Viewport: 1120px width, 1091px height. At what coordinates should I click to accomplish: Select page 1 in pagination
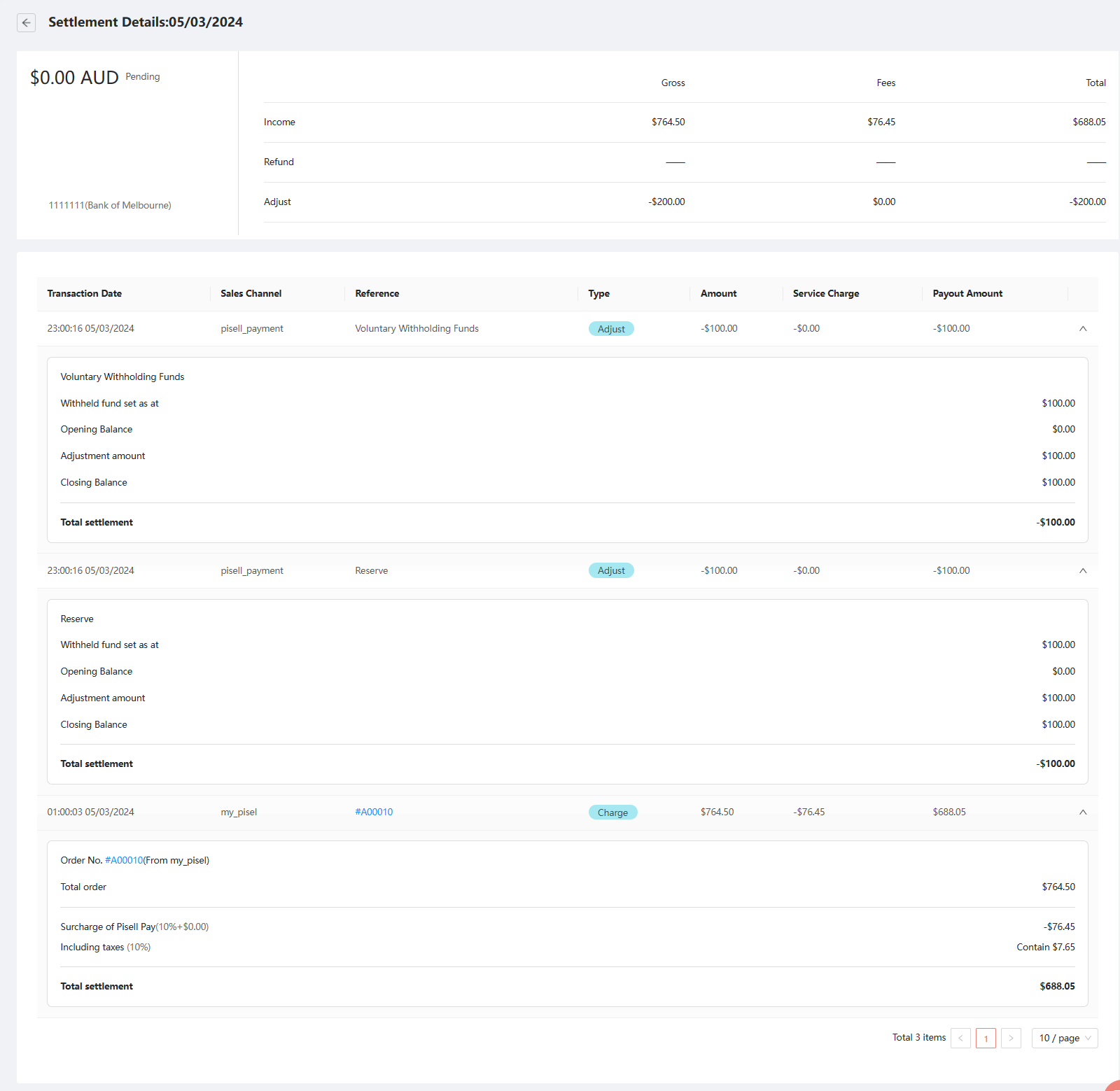click(x=986, y=1038)
